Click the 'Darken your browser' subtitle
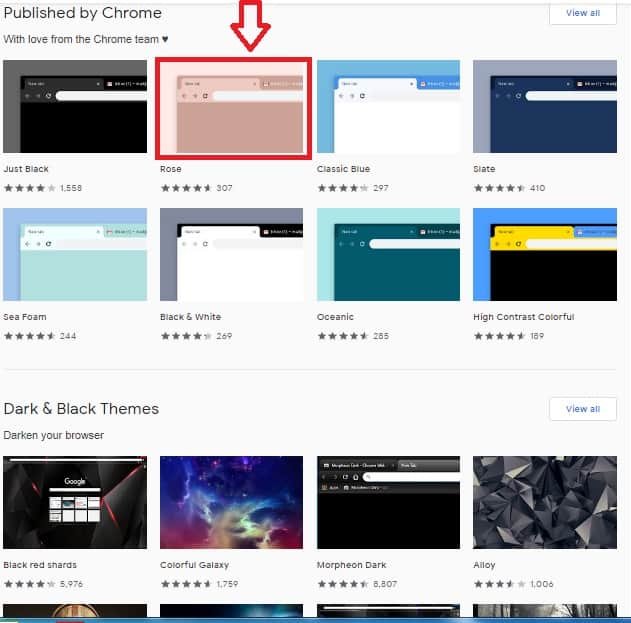The image size is (631, 623). click(54, 435)
